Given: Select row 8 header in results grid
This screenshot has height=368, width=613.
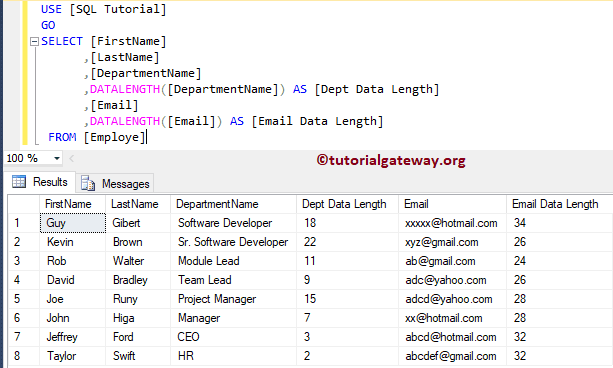Looking at the screenshot, I should pos(24,356).
